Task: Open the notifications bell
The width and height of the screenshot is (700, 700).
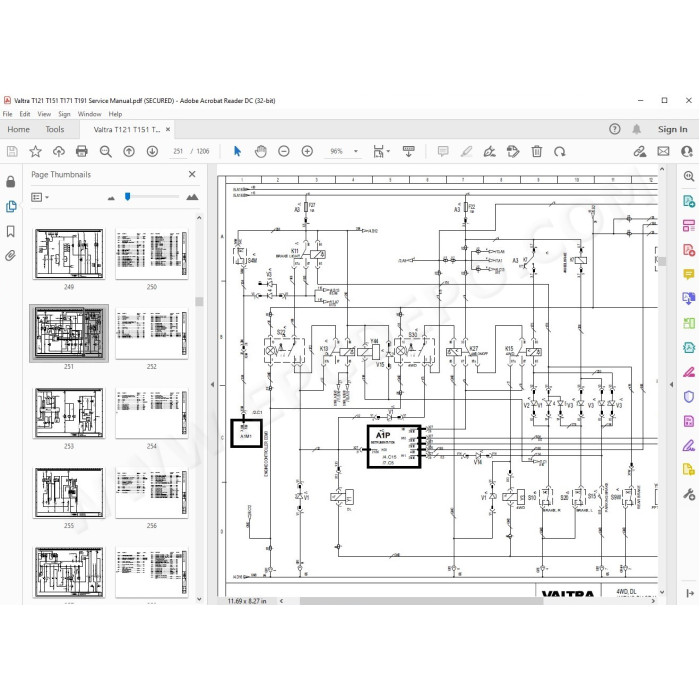Action: tap(637, 129)
